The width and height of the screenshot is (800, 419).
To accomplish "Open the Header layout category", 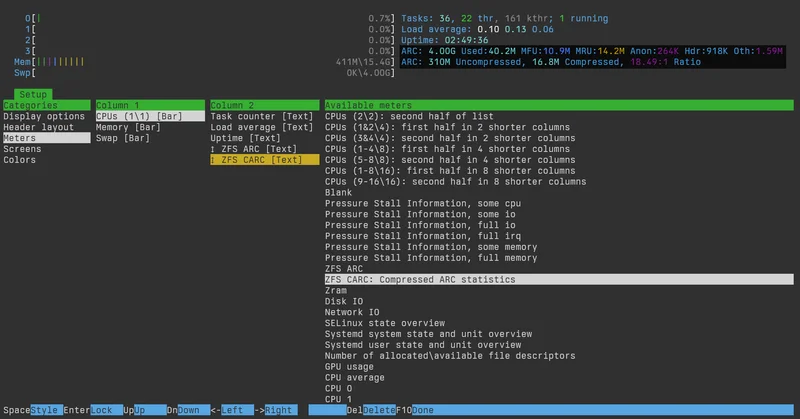I will 38,127.
